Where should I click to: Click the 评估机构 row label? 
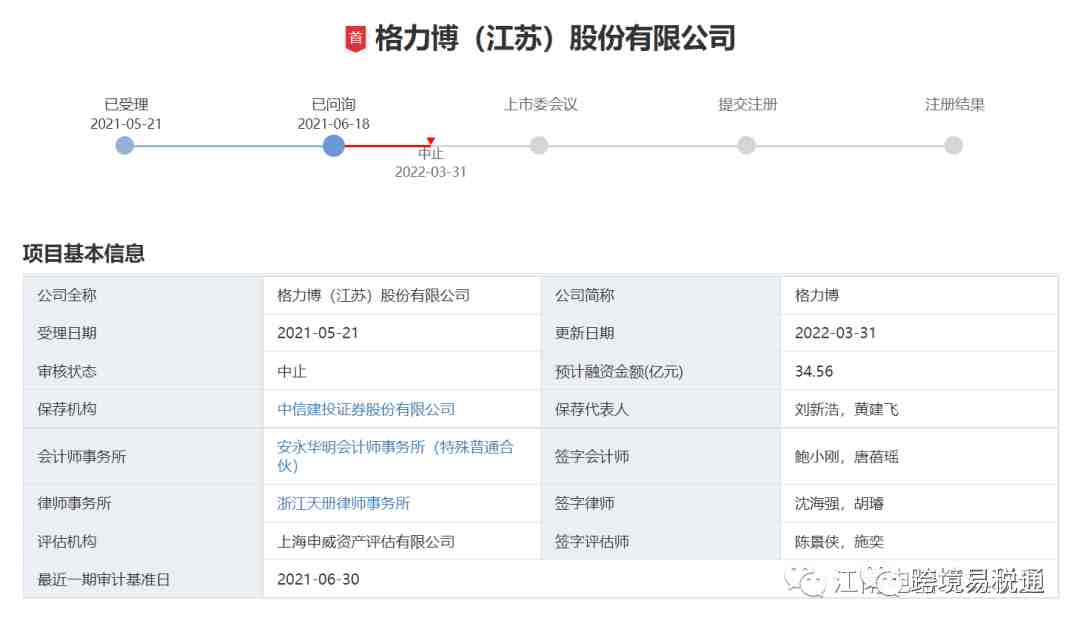67,542
